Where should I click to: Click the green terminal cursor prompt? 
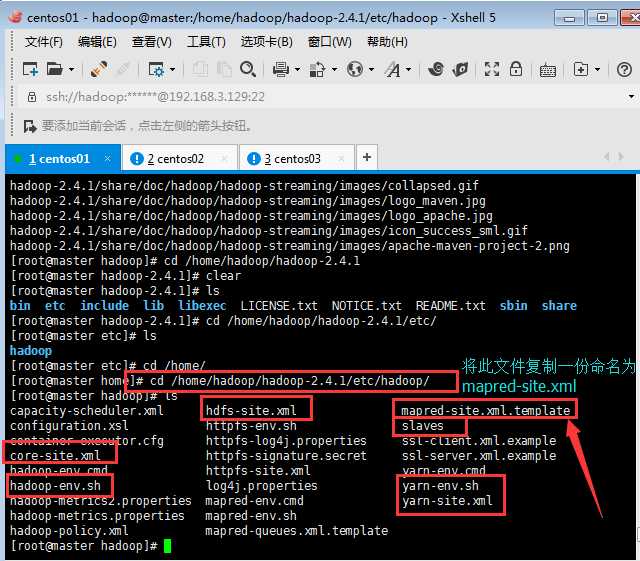[x=167, y=546]
